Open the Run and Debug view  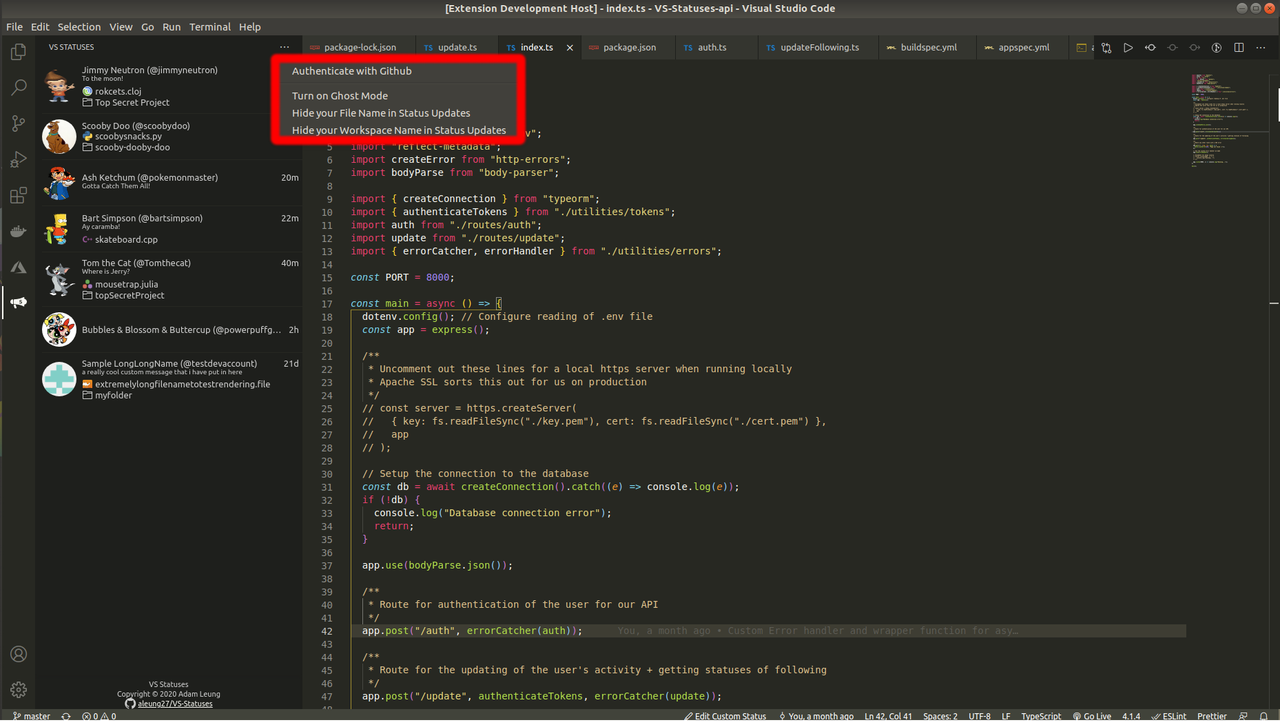pos(18,160)
